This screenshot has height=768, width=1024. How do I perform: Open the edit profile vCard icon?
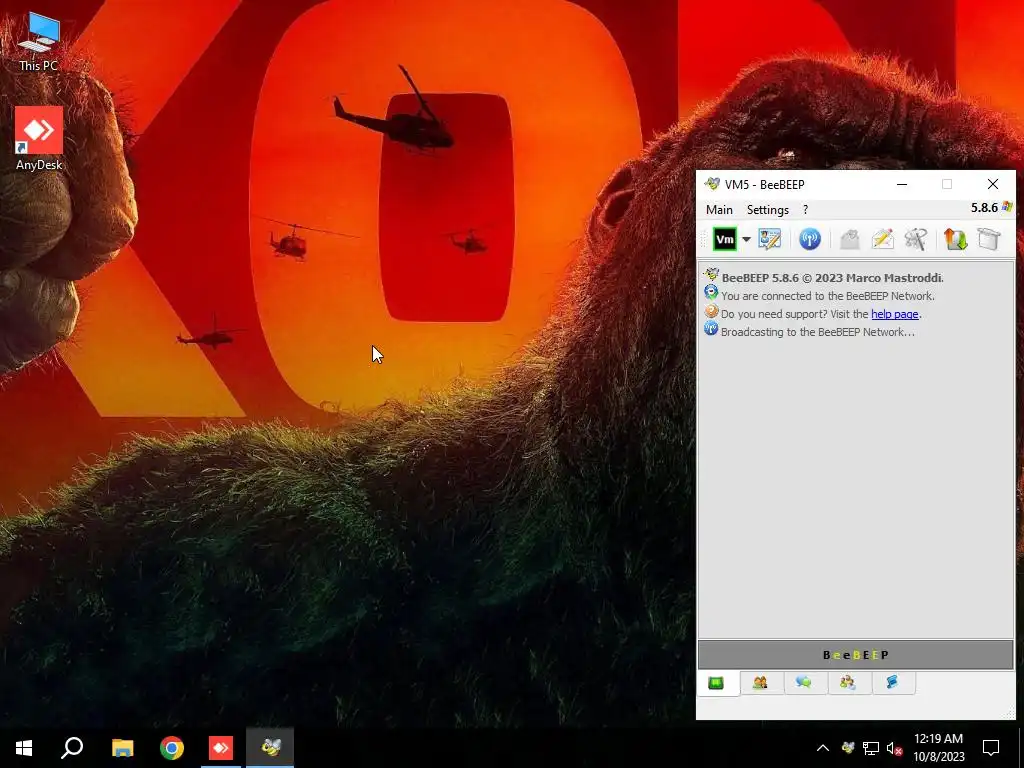pos(769,239)
